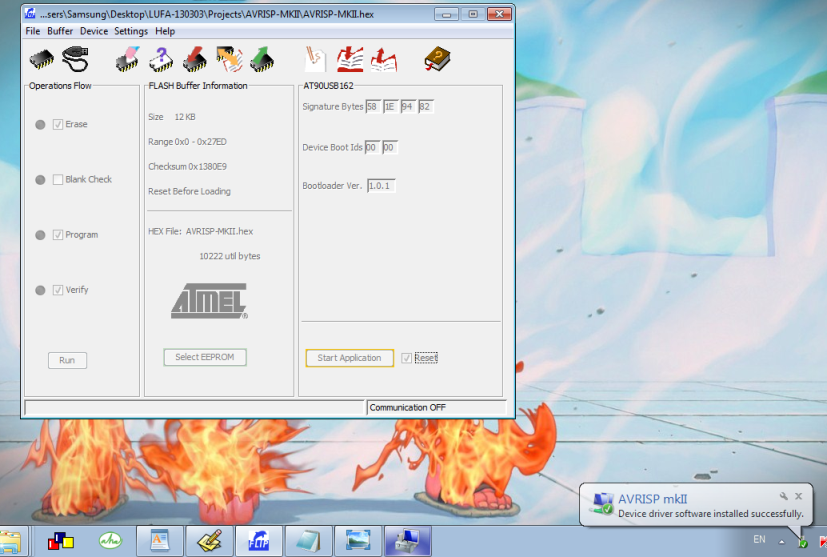Click the Select Target Device chip icon

click(42, 59)
